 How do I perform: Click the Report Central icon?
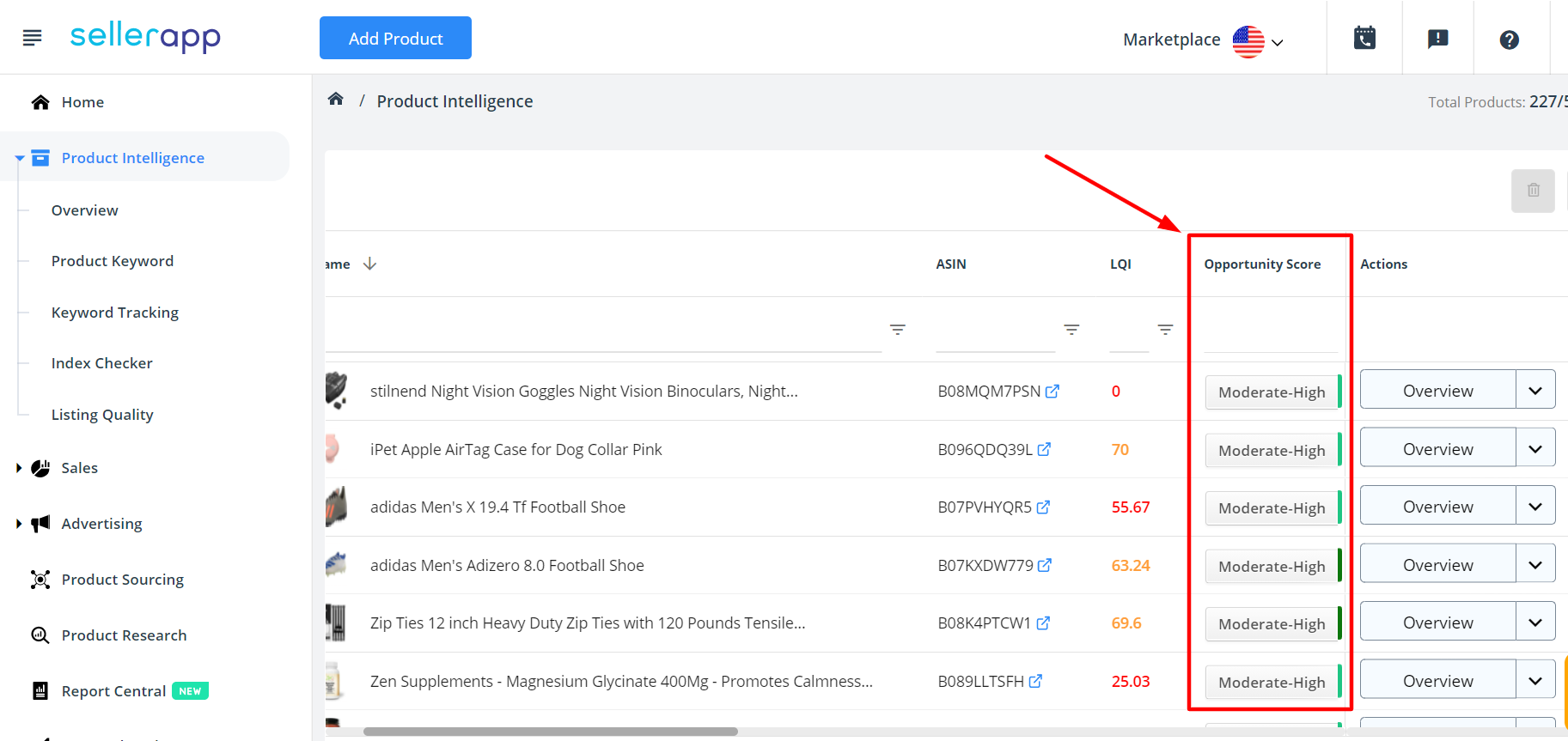40,691
